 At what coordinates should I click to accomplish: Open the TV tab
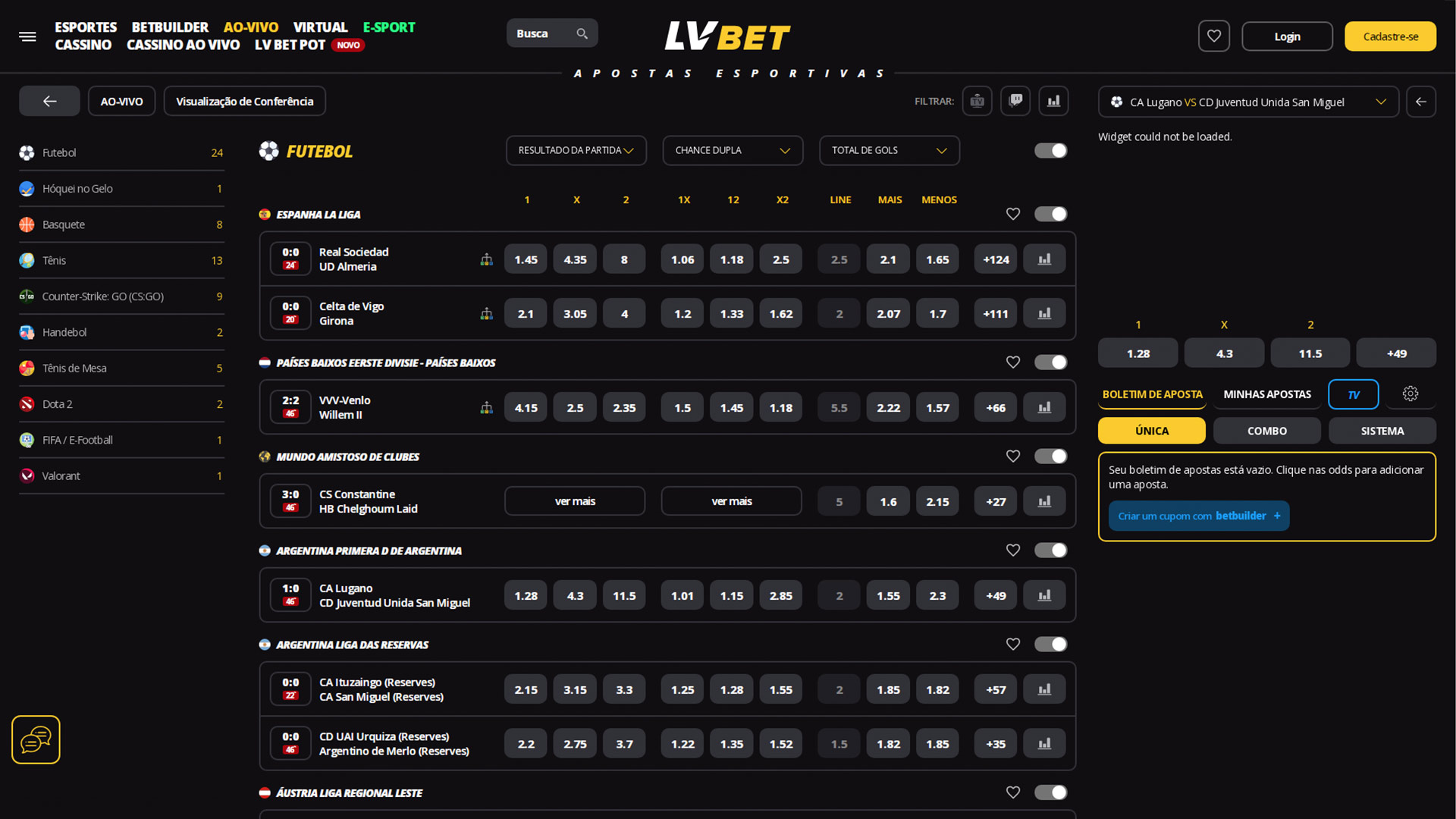[x=1353, y=394]
